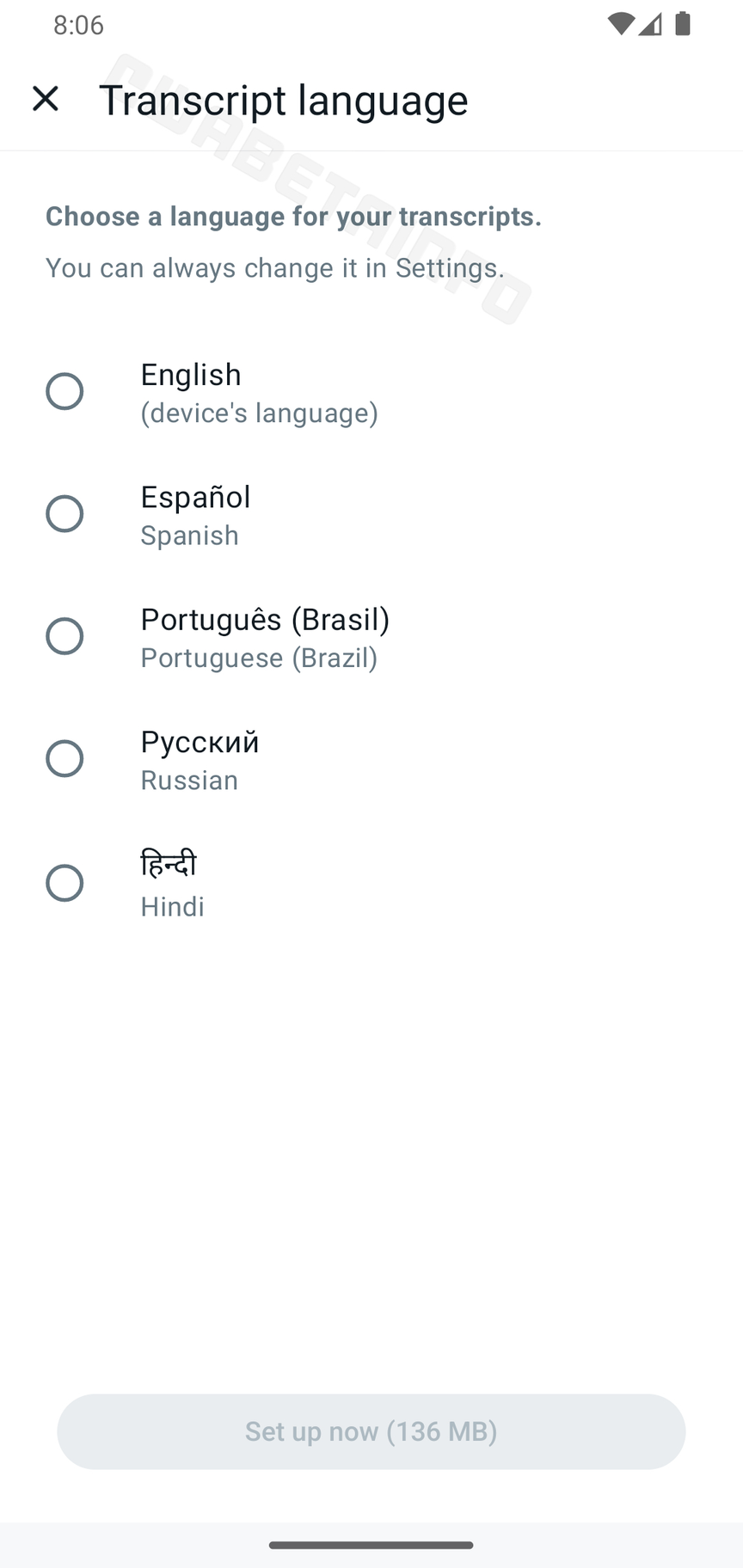Screen dimensions: 743x1568
Task: Tap the "Portuguese (Brazil)" subtitle text
Action: point(259,658)
